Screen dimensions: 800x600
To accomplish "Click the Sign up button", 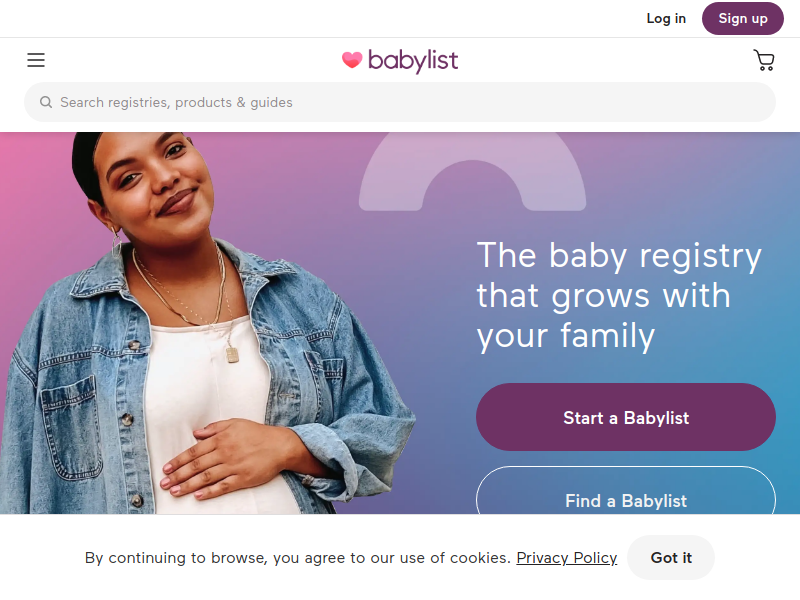I will (x=743, y=18).
